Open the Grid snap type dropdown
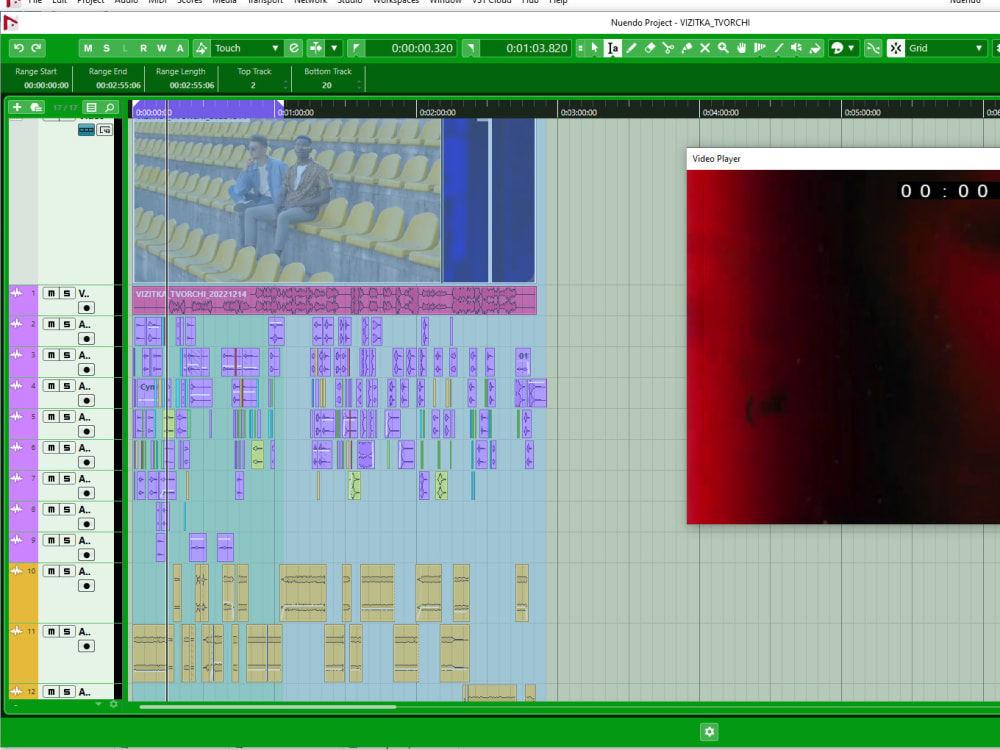This screenshot has height=750, width=1000. coord(946,48)
